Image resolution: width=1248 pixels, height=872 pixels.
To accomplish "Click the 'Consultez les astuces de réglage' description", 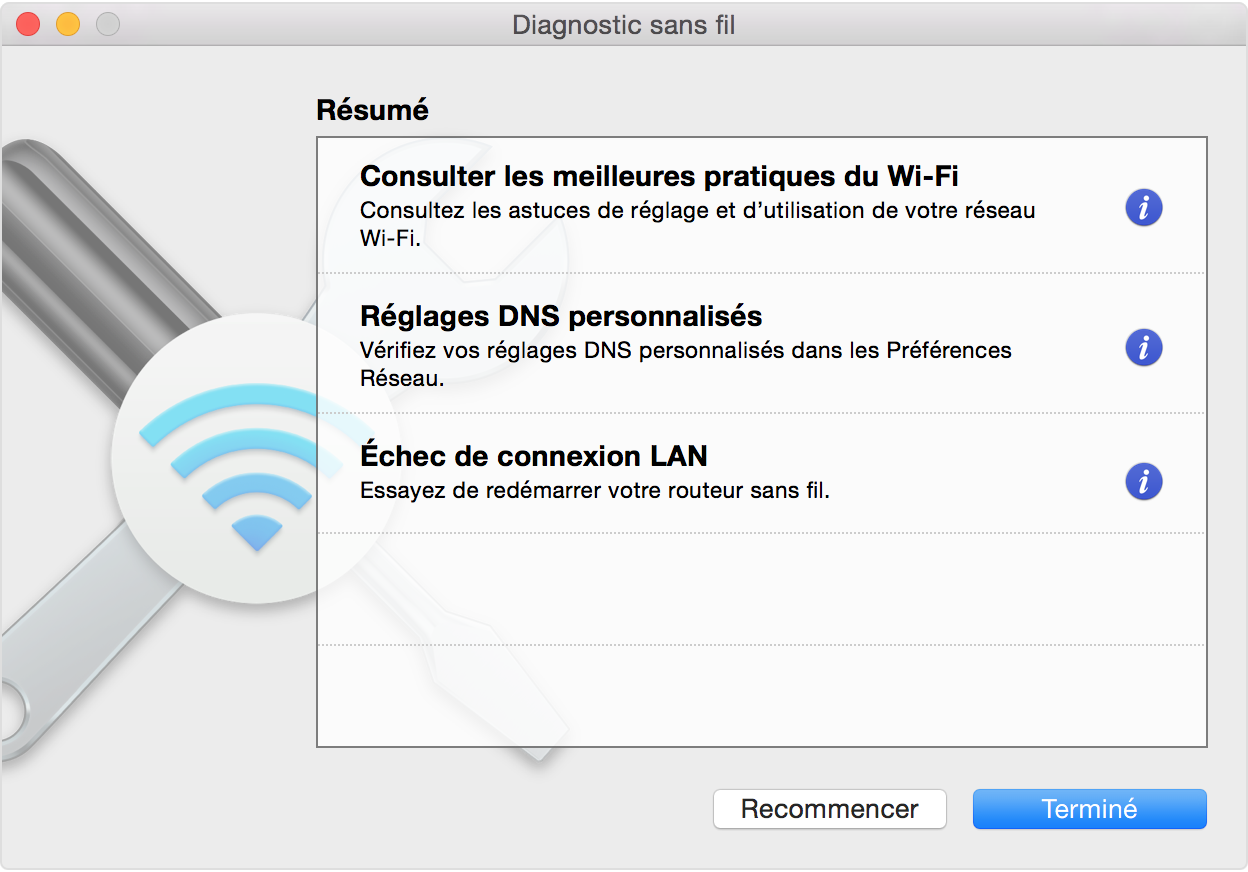I will pyautogui.click(x=697, y=225).
